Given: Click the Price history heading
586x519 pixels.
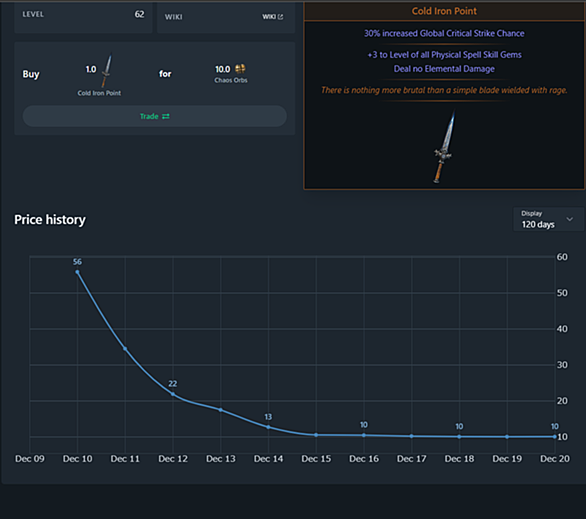Looking at the screenshot, I should pyautogui.click(x=50, y=220).
